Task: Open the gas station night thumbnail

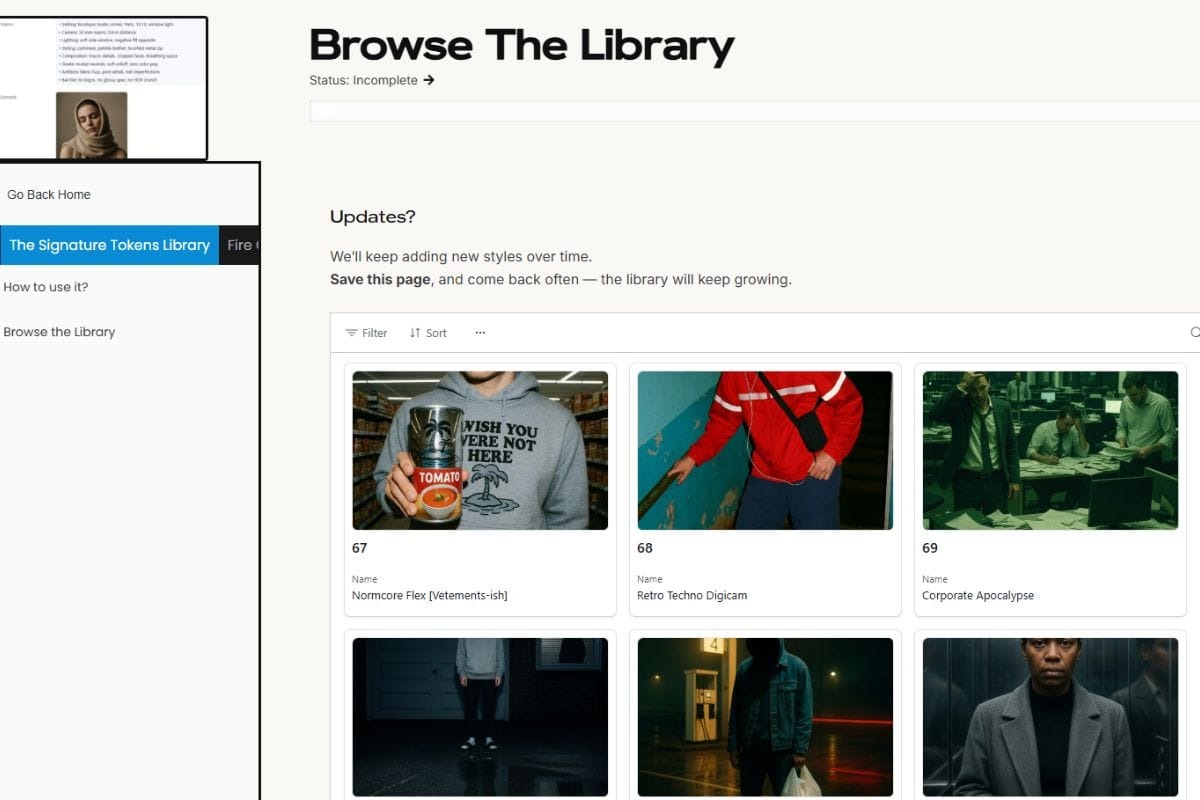Action: (x=765, y=717)
